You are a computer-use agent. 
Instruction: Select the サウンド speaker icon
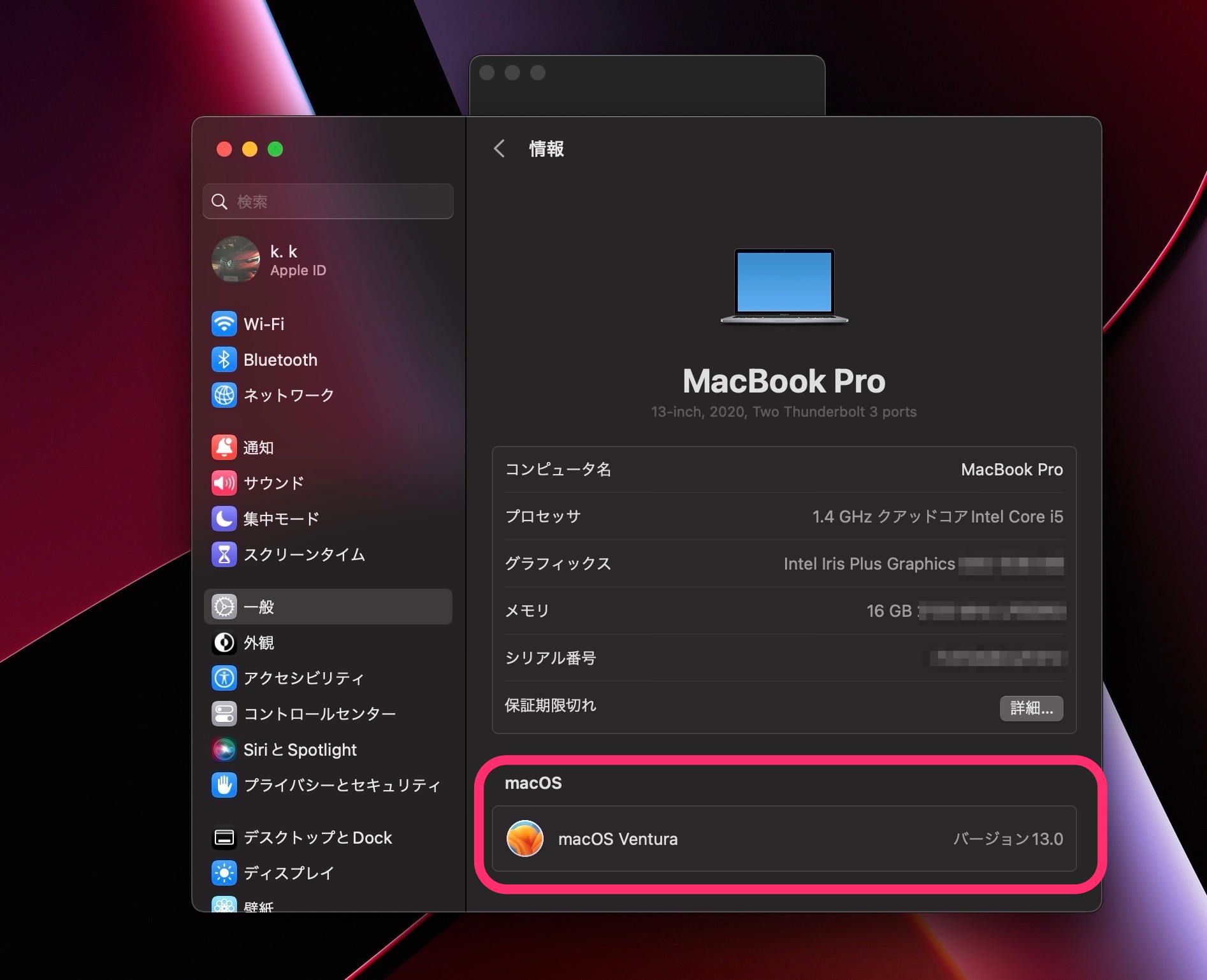pyautogui.click(x=224, y=483)
